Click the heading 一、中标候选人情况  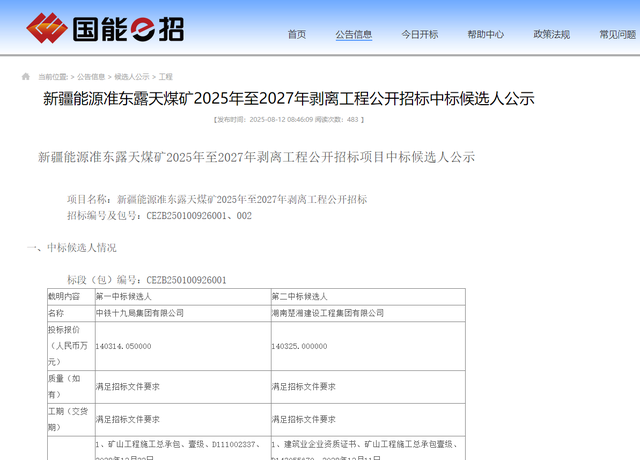coord(71,248)
